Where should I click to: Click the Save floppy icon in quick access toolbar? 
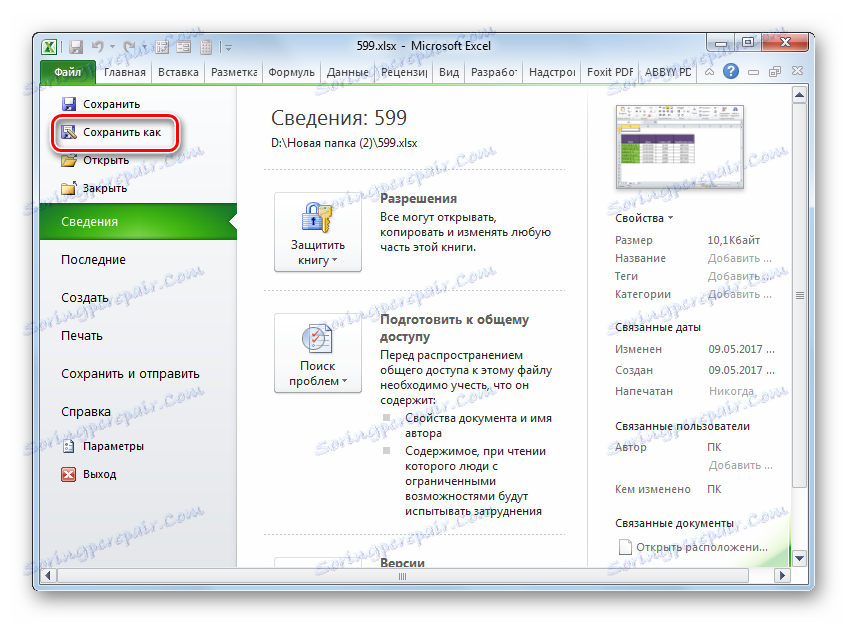(x=76, y=47)
